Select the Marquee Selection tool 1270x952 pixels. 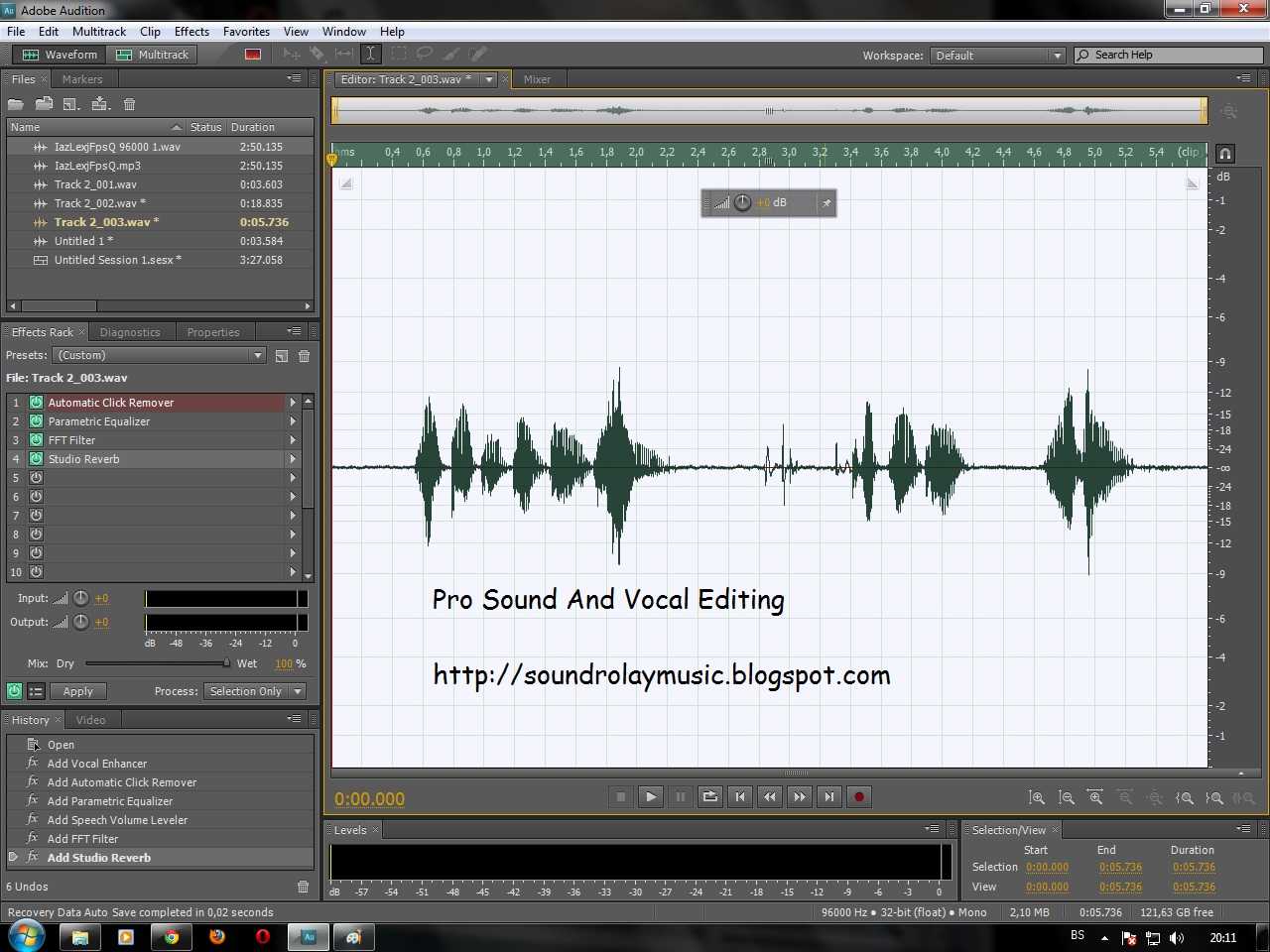click(398, 54)
